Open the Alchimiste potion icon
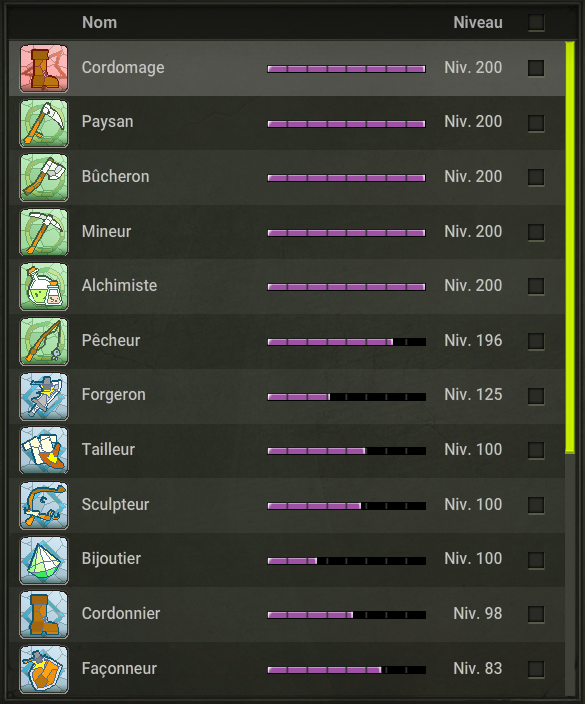 [x=44, y=287]
